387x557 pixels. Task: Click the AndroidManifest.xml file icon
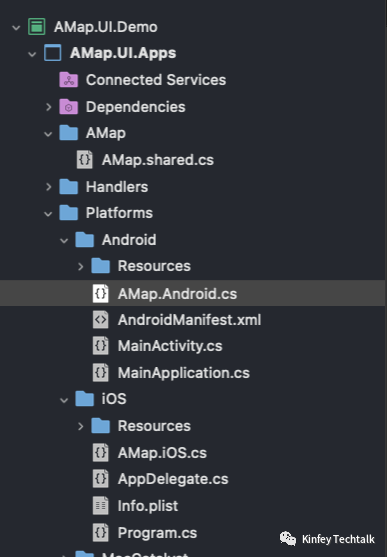point(101,320)
